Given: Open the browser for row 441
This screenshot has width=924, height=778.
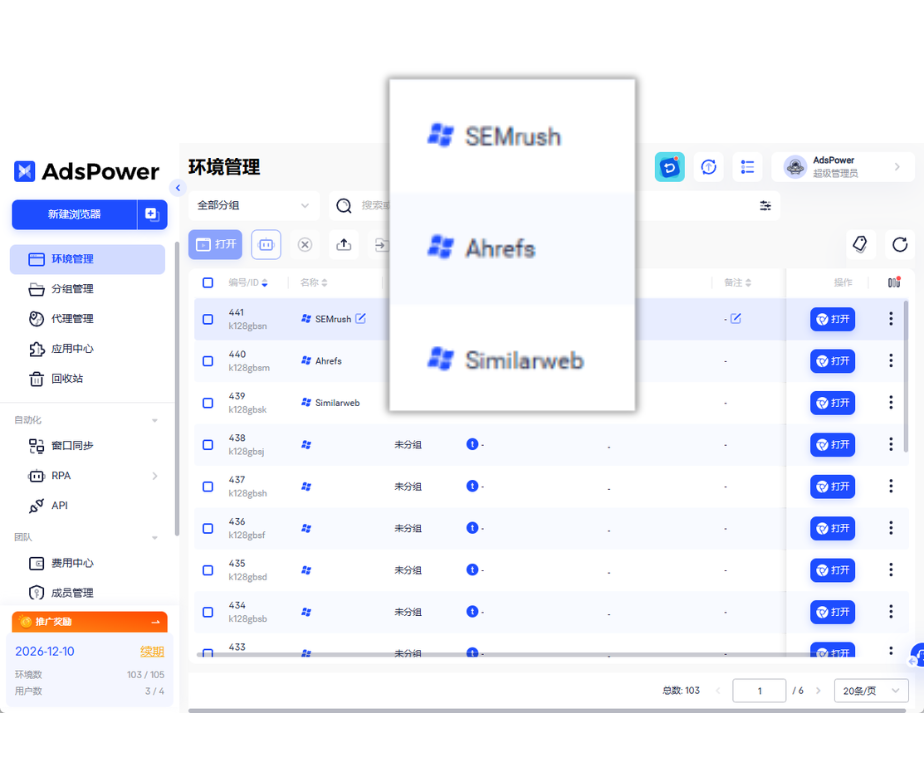Looking at the screenshot, I should pos(832,319).
